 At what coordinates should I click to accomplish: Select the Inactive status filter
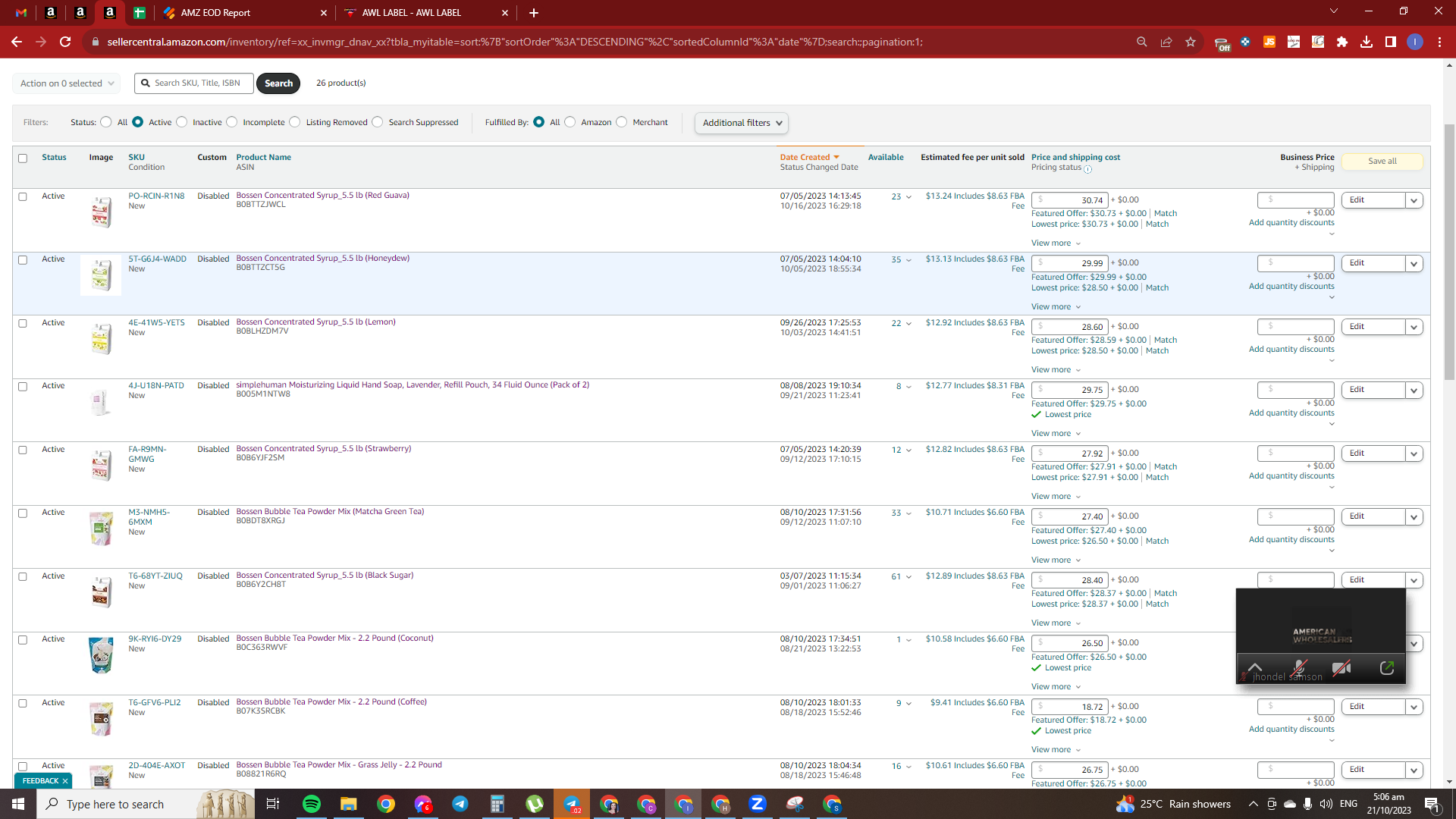(x=182, y=122)
